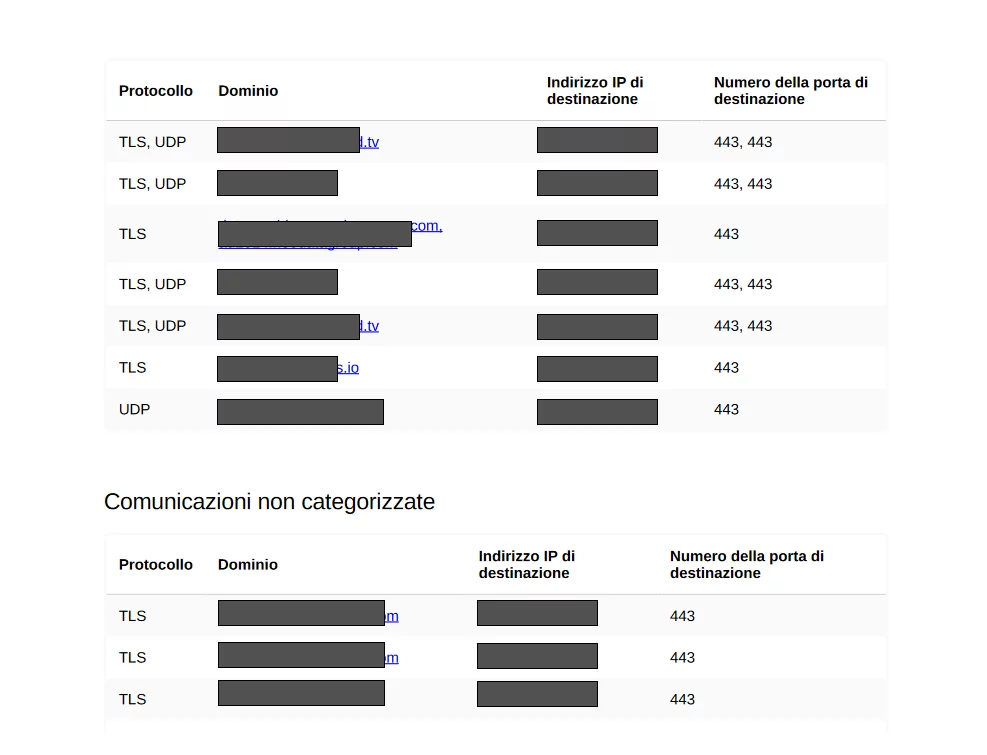987x755 pixels.
Task: Open the .tv link in first TLS, UDP row
Action: click(369, 142)
